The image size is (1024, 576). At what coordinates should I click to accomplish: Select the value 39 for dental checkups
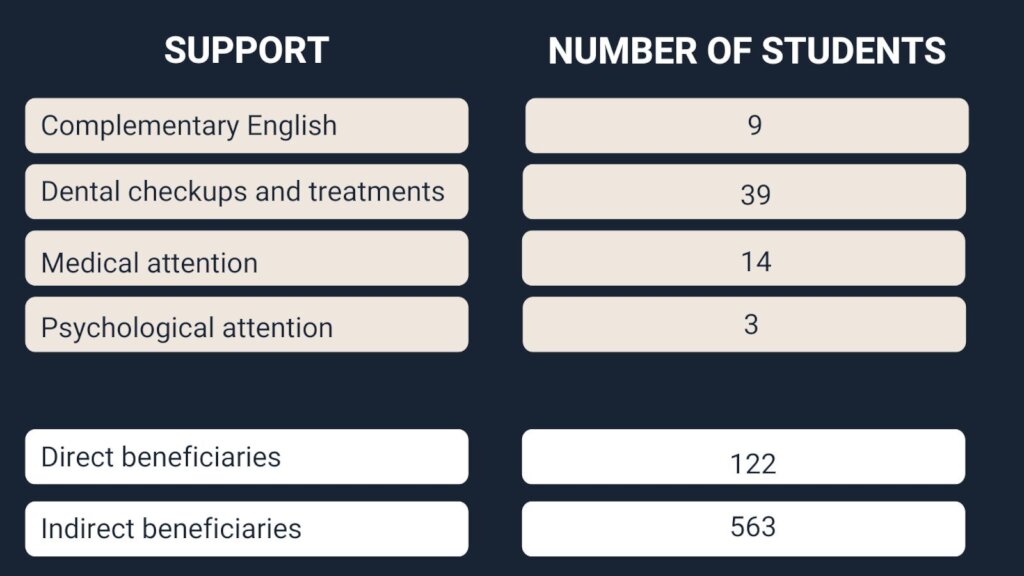click(x=755, y=195)
